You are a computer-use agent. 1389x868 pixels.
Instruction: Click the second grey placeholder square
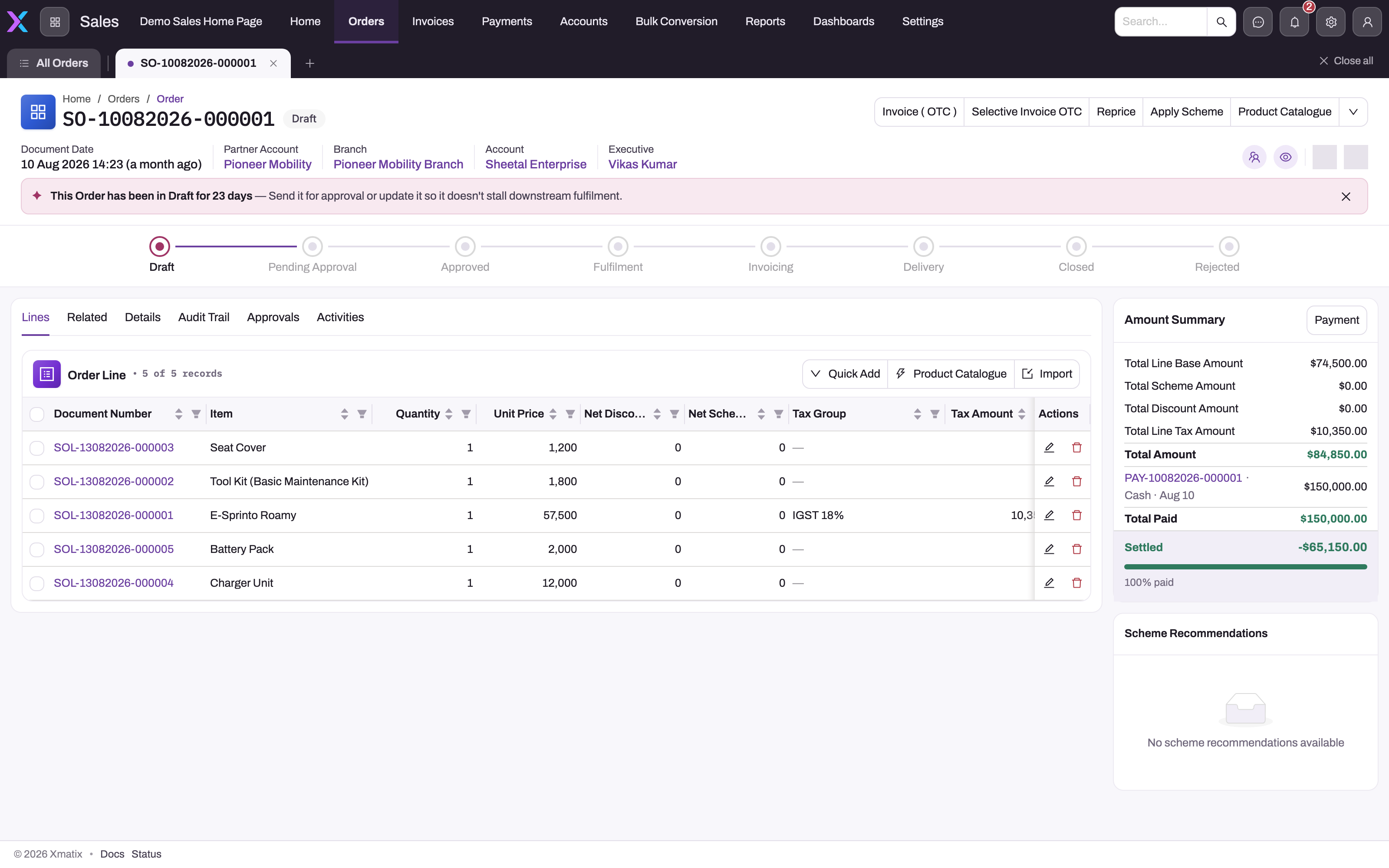pyautogui.click(x=1356, y=157)
